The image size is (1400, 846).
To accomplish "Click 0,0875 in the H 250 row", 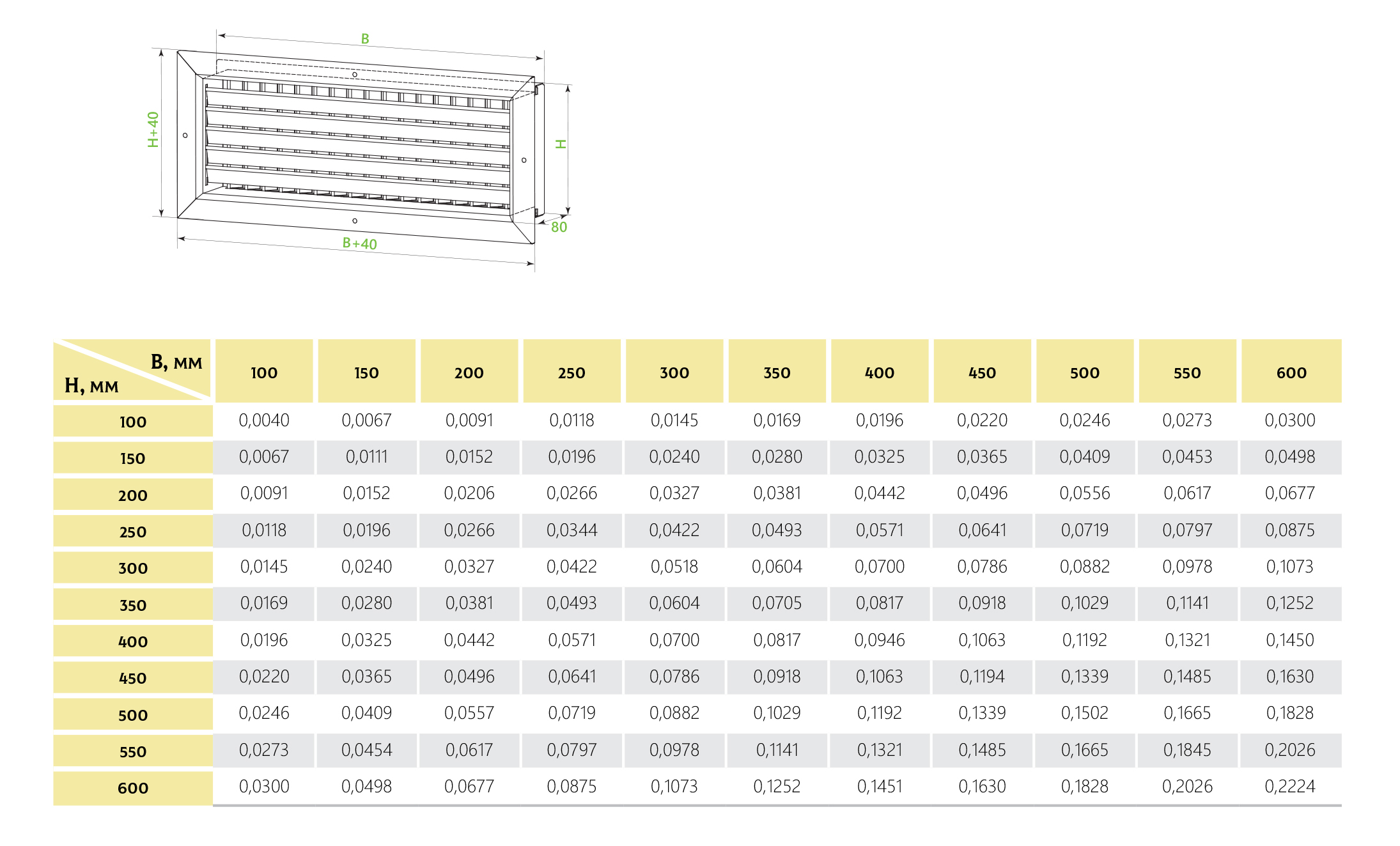I will [x=1290, y=530].
